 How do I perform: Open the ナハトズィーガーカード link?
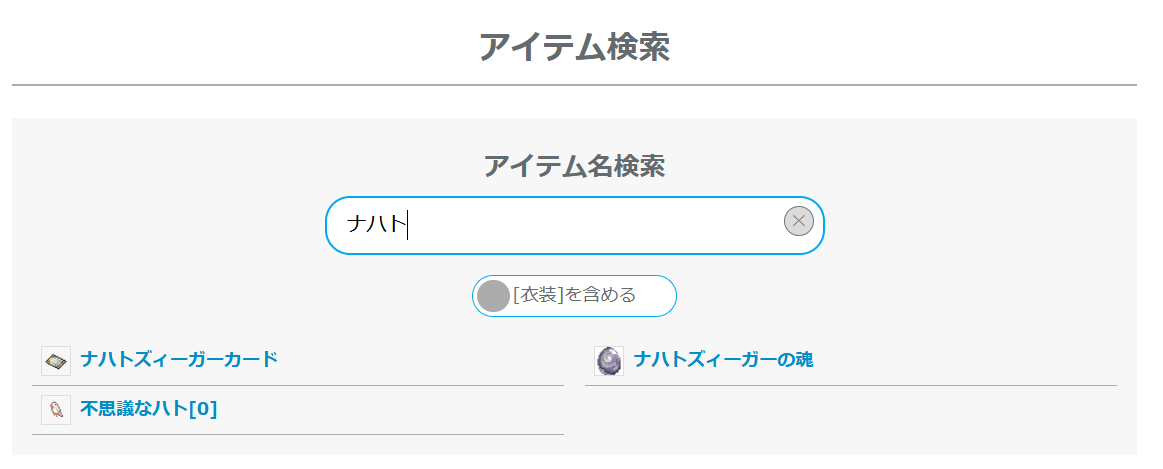click(x=179, y=360)
